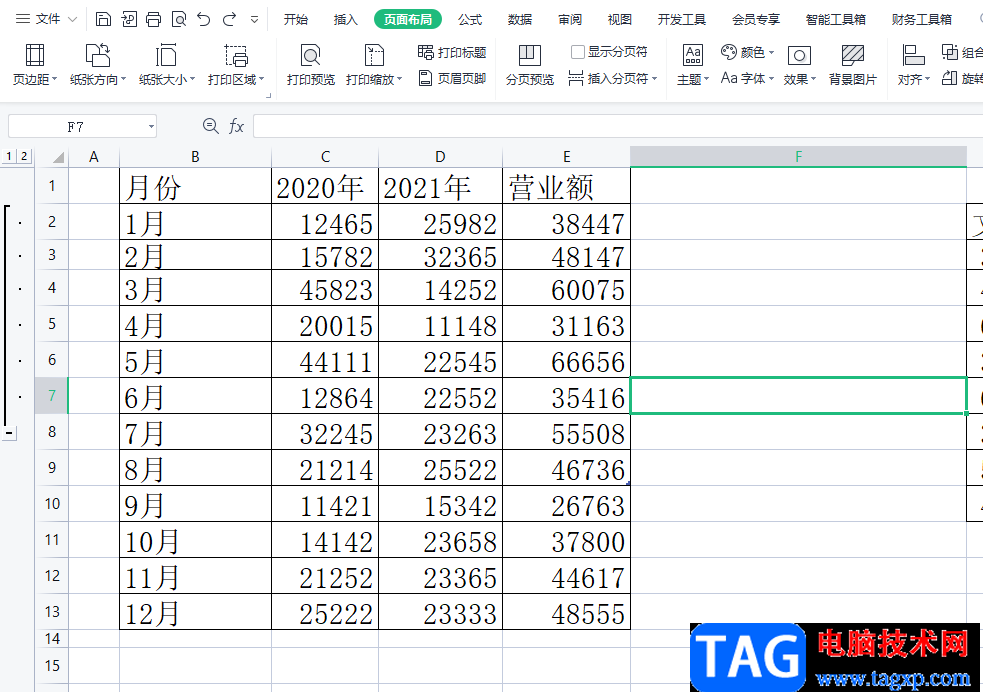Select cell containing 45823
Screen dimensions: 983x692
coord(325,288)
